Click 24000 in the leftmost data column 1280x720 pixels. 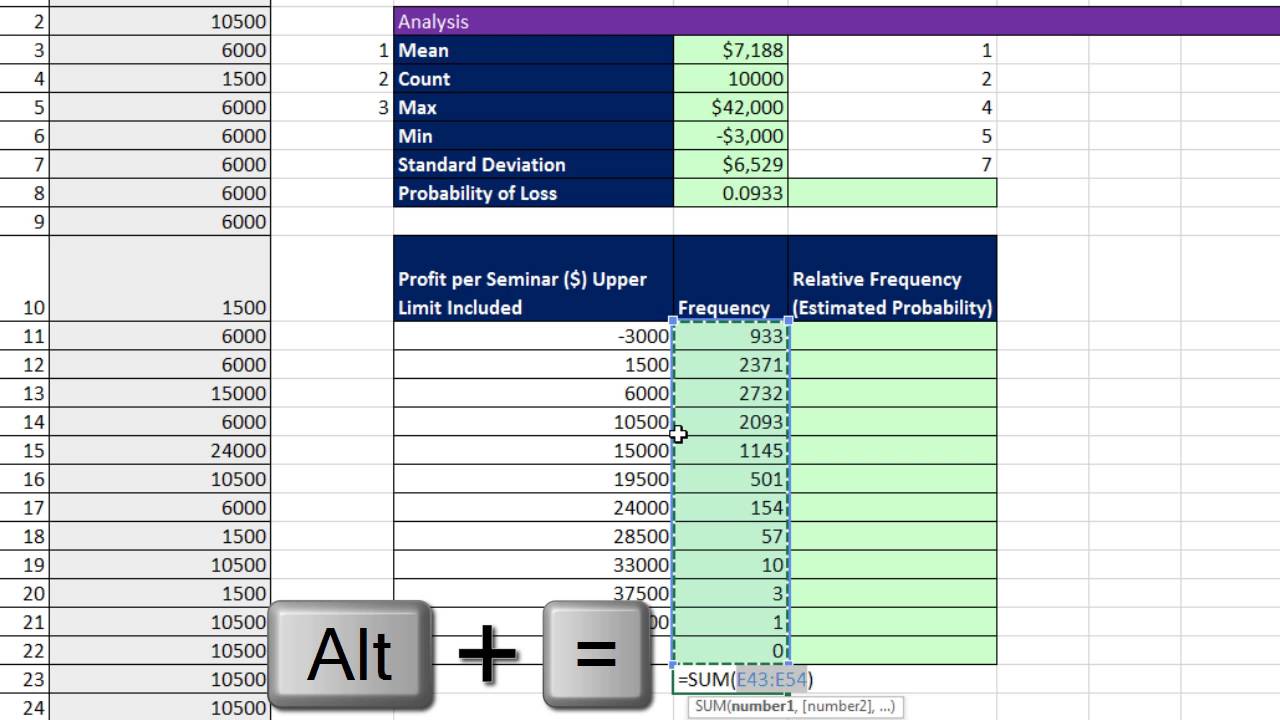click(160, 450)
